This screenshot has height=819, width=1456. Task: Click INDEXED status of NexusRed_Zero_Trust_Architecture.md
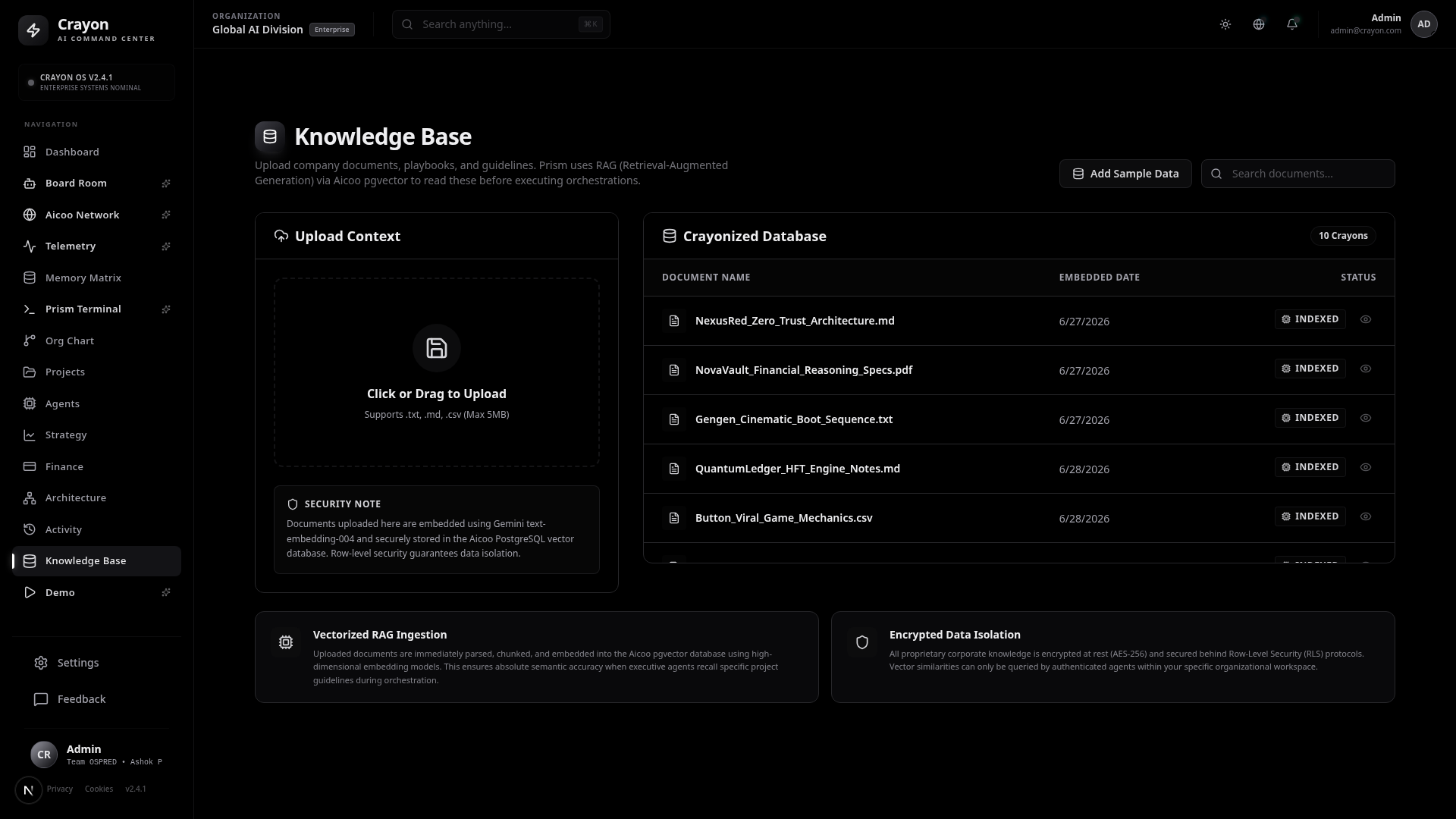[1310, 319]
